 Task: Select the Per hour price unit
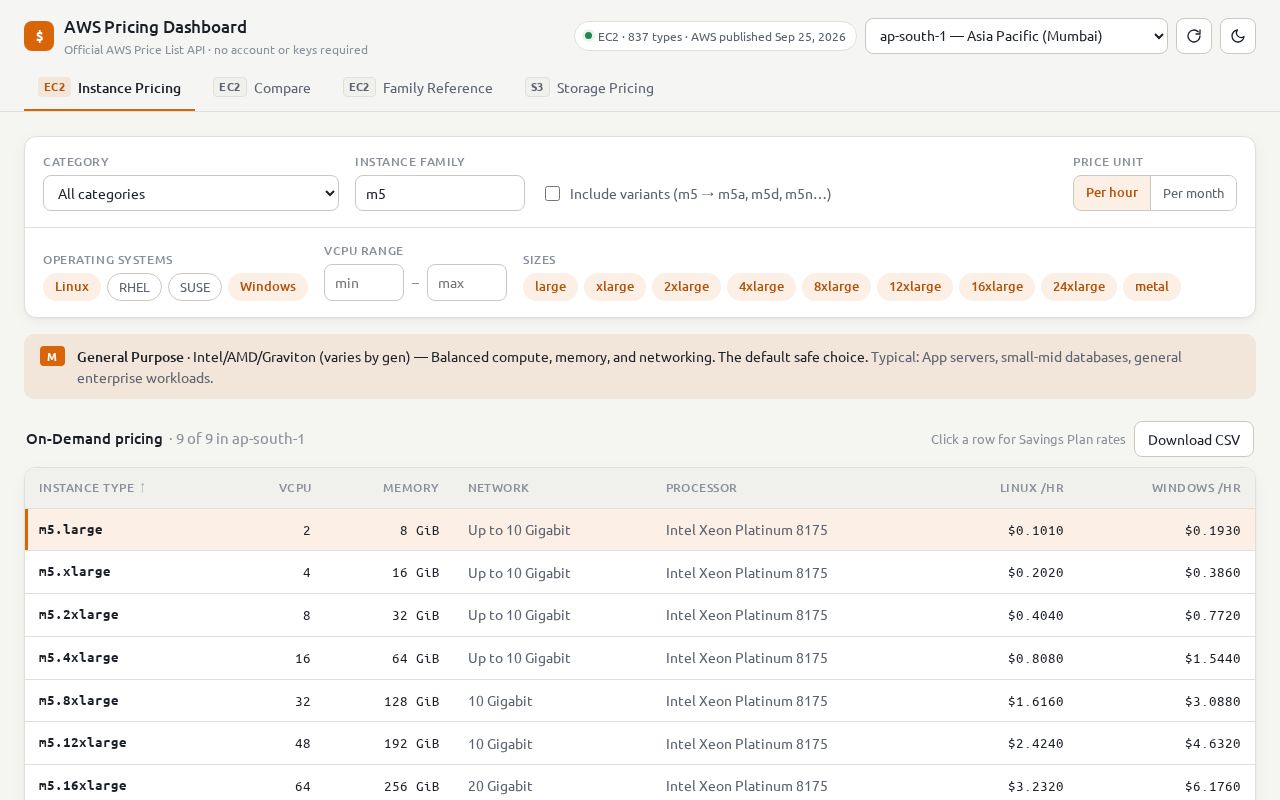1112,193
